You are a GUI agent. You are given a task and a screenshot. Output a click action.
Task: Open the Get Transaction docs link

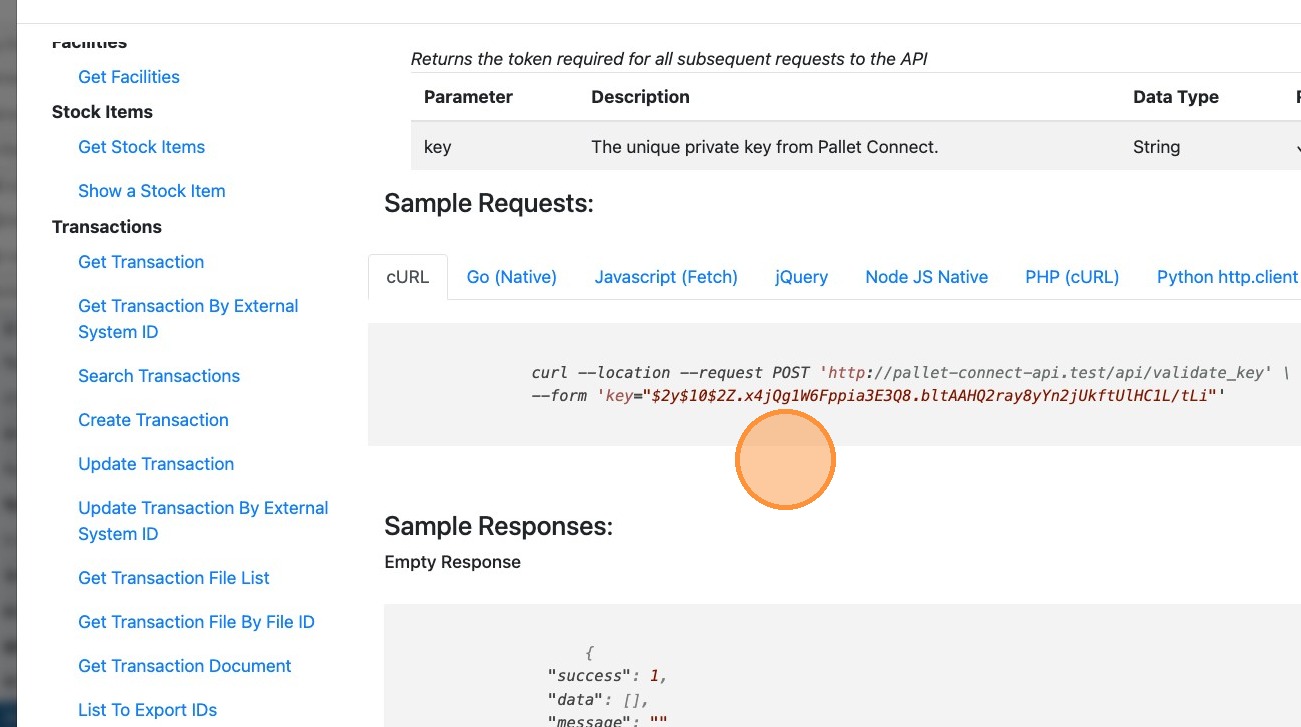click(x=141, y=262)
